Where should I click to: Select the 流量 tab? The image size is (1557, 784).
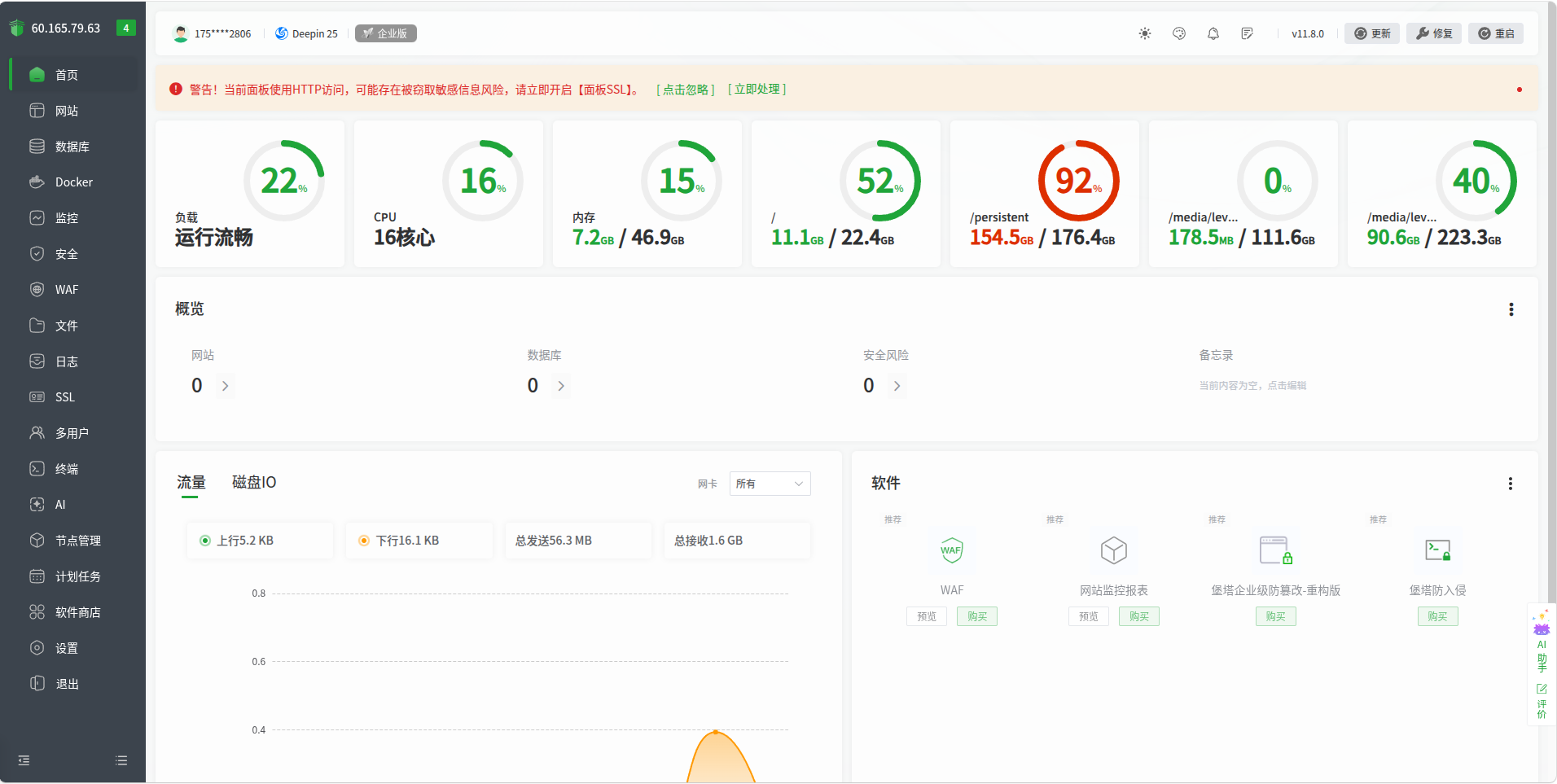[x=191, y=483]
